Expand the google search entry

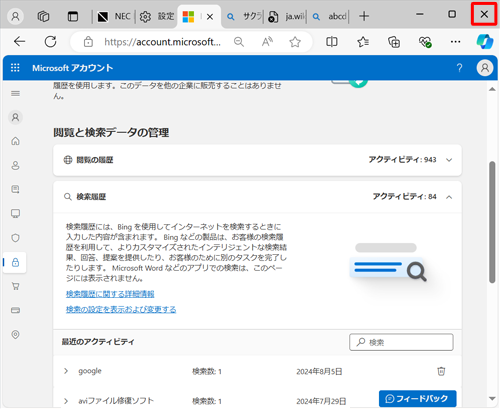pos(66,371)
